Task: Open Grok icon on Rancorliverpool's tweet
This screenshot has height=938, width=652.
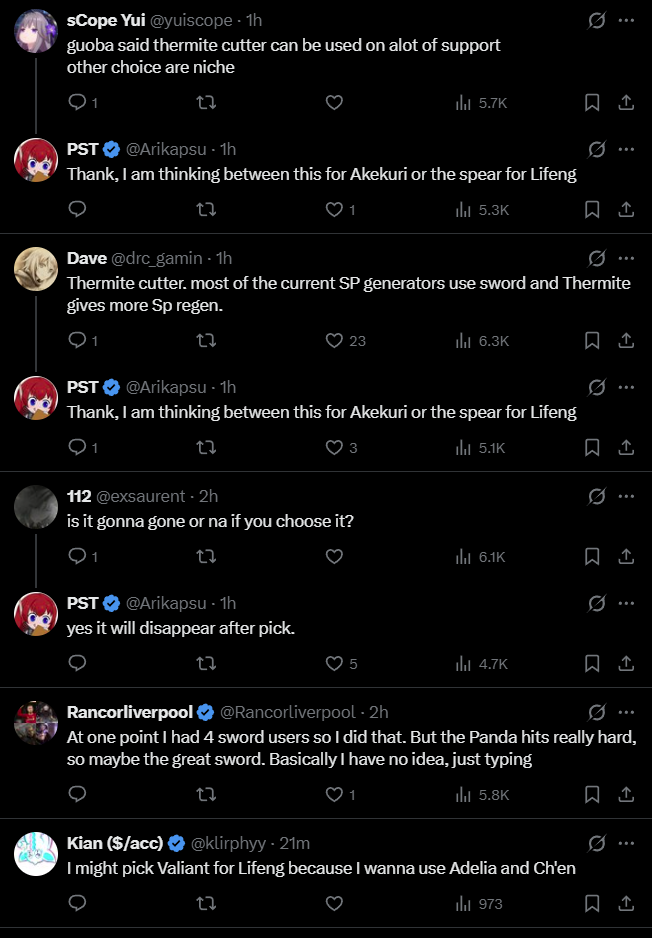Action: tap(597, 713)
